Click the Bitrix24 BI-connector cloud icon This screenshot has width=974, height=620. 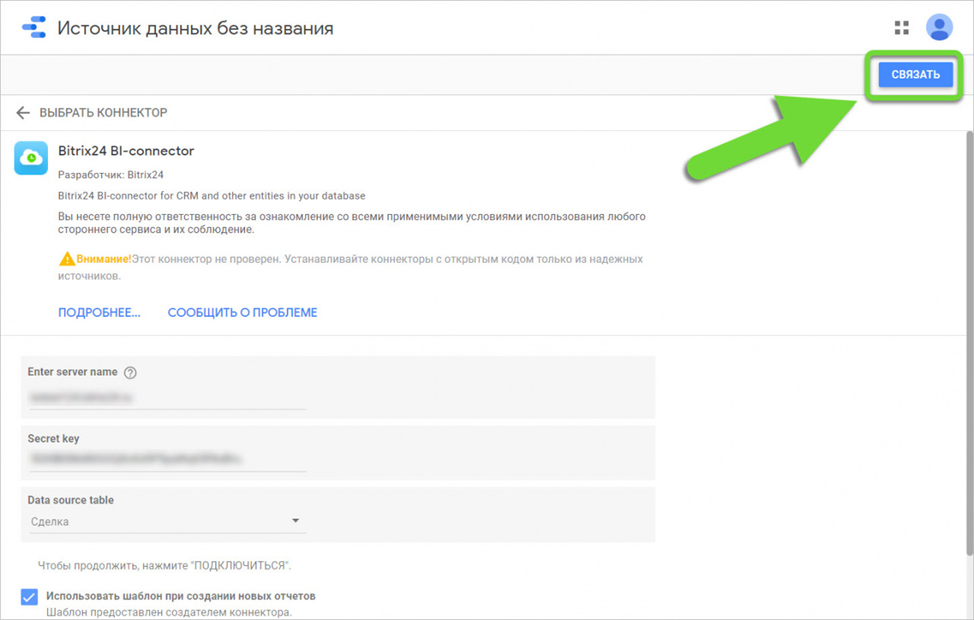[x=31, y=158]
